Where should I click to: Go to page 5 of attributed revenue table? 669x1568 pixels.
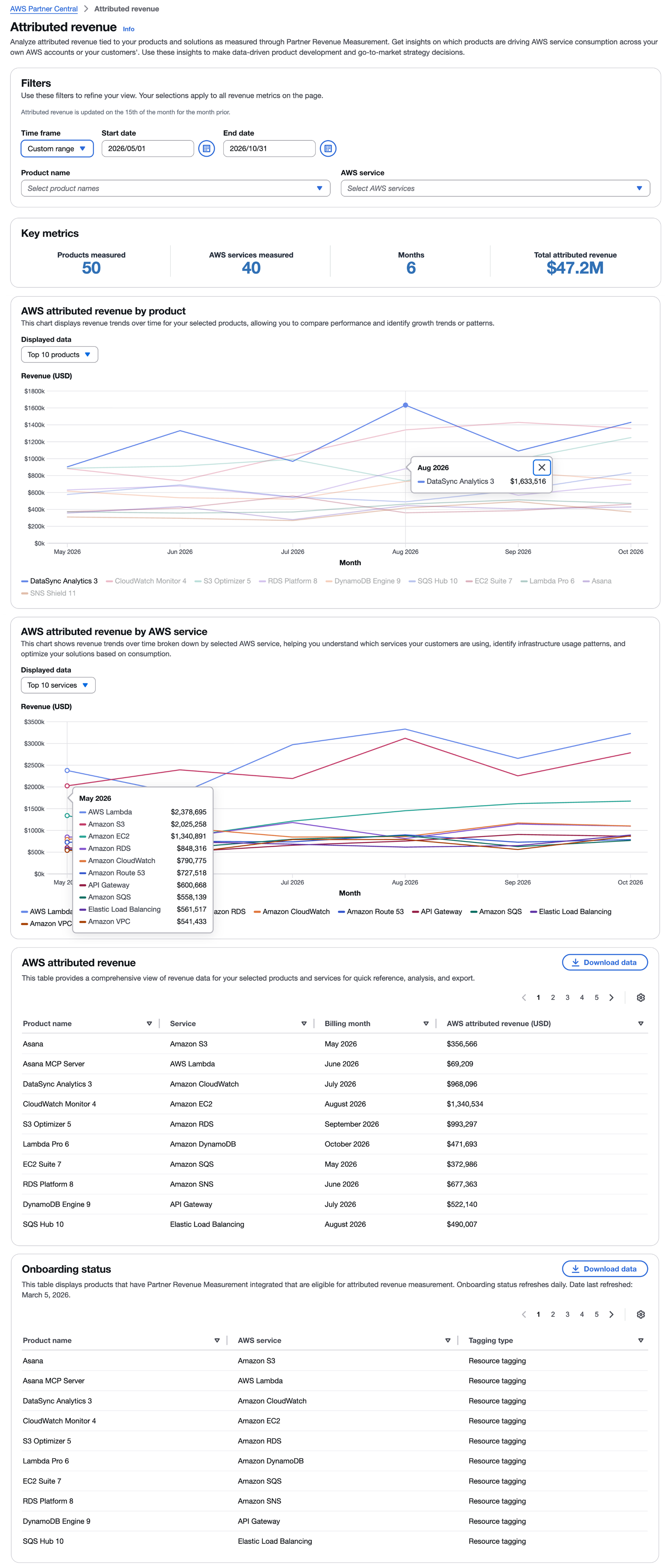pyautogui.click(x=597, y=998)
